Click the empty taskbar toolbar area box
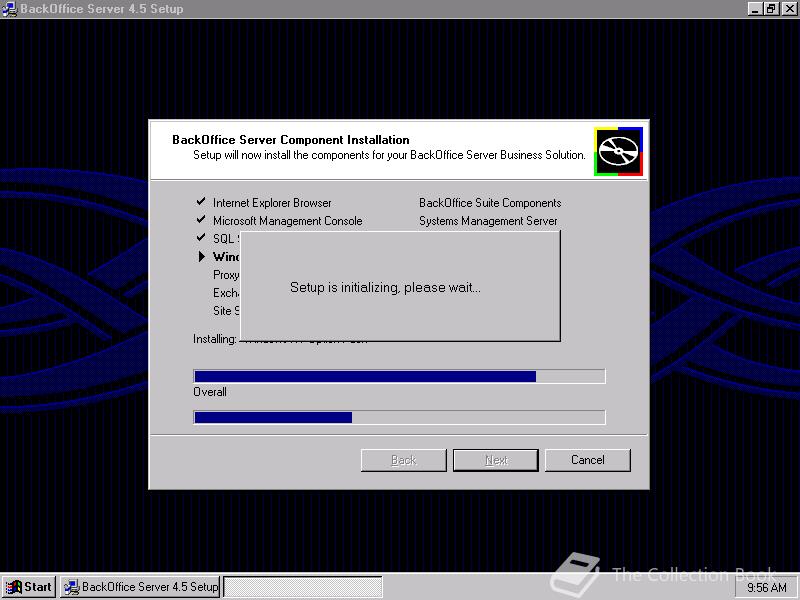This screenshot has height=600, width=800. [x=303, y=587]
